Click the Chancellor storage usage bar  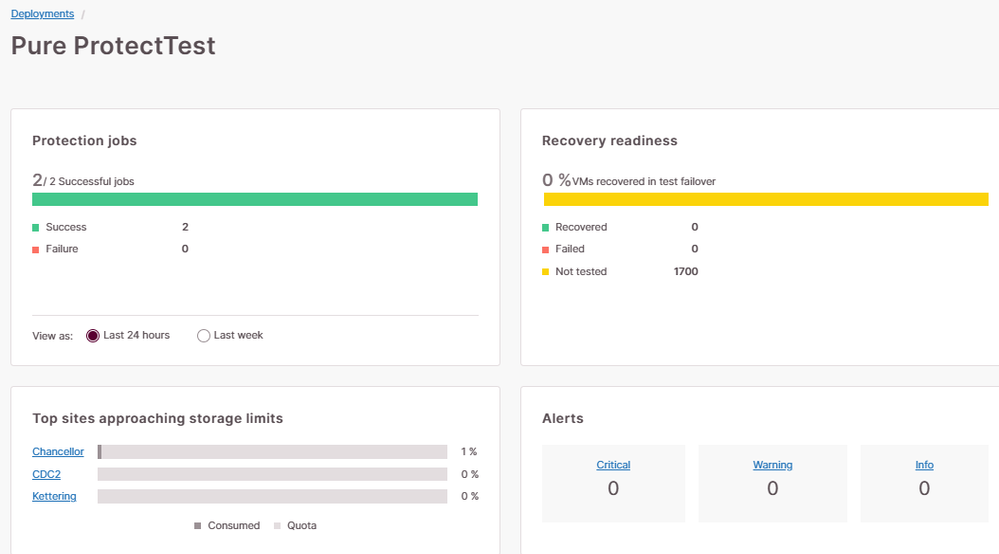[x=272, y=452]
